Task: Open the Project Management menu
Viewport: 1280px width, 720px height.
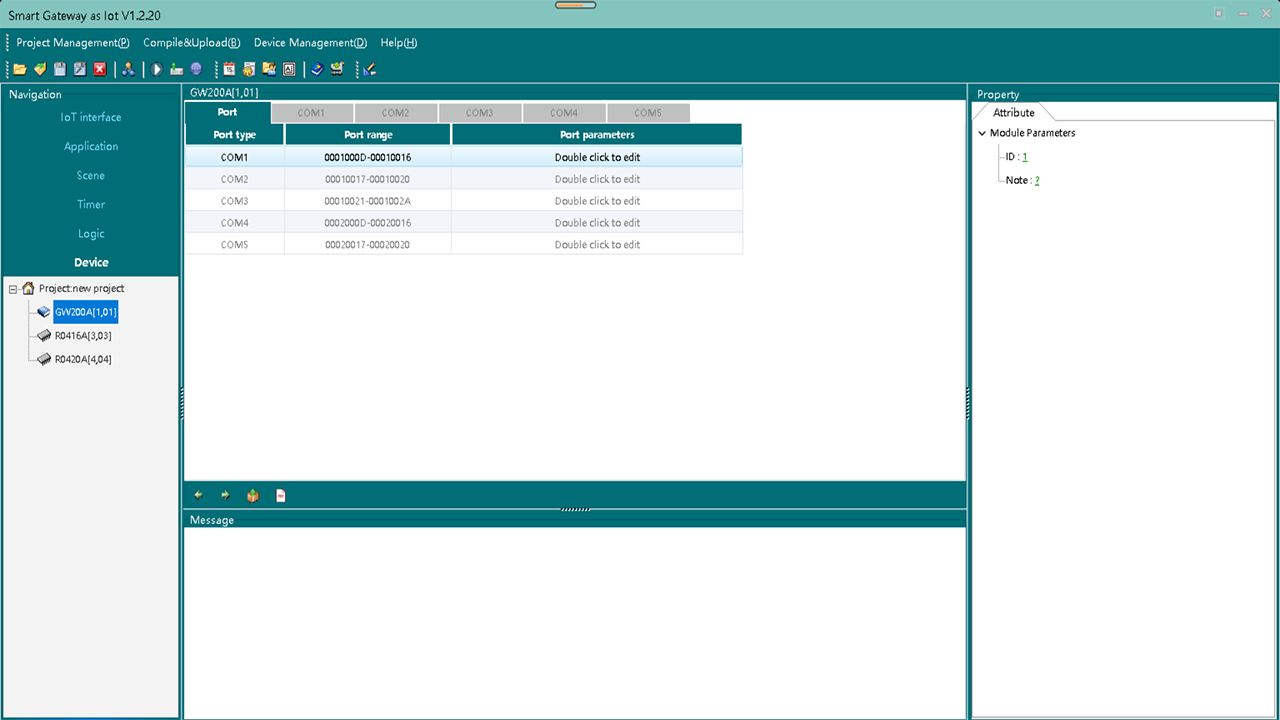Action: pyautogui.click(x=73, y=43)
